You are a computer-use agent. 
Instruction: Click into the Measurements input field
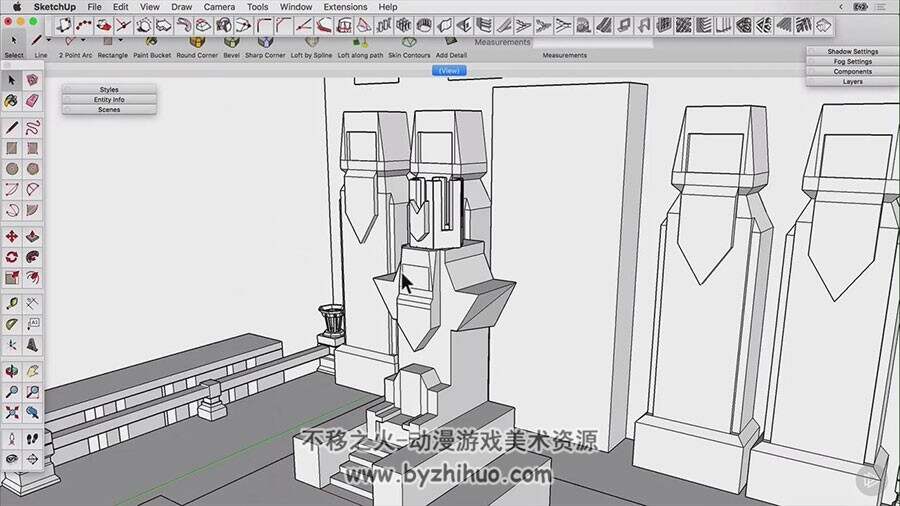[x=593, y=42]
